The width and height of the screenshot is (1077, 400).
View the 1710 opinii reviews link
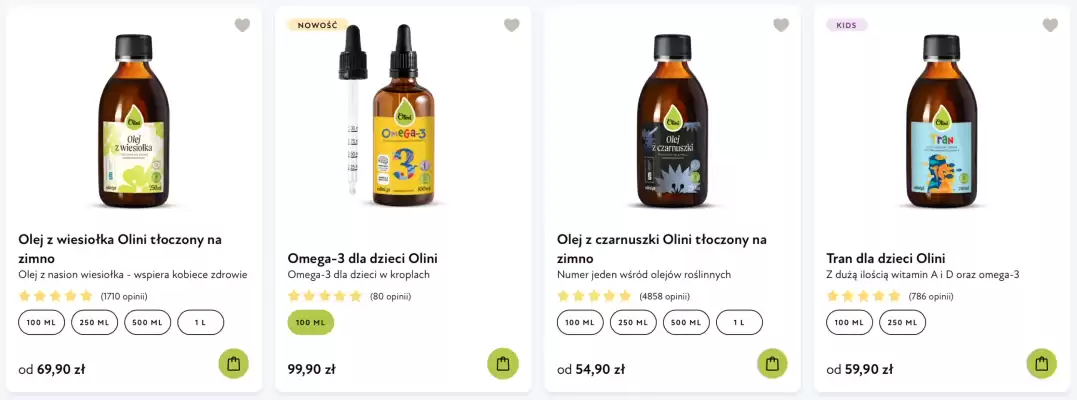pos(124,297)
